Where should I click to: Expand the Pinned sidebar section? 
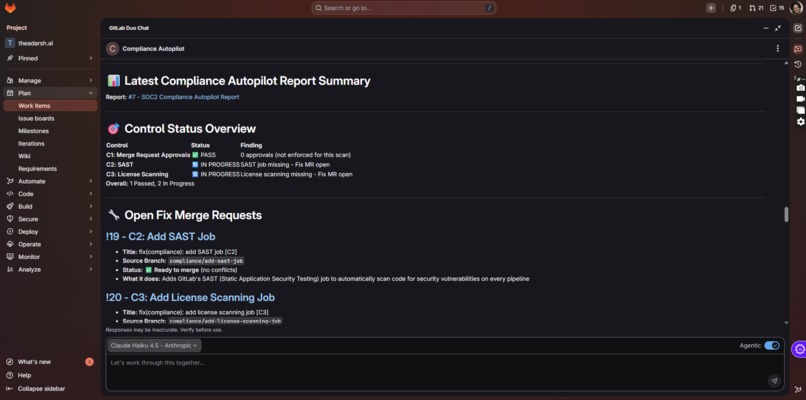tap(49, 58)
